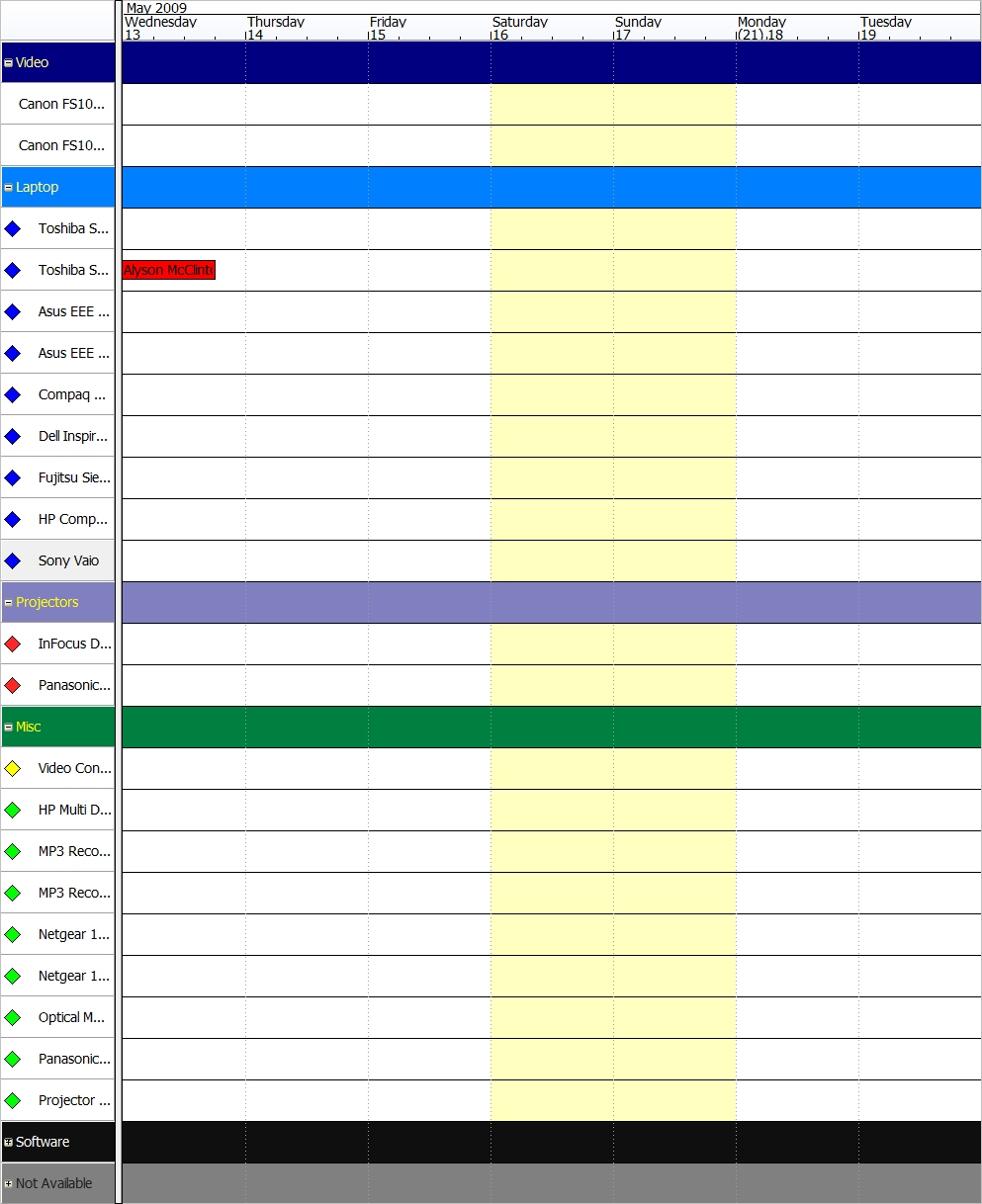This screenshot has width=982, height=1204.
Task: Select the green diamond for HP Multi device
Action: point(12,809)
